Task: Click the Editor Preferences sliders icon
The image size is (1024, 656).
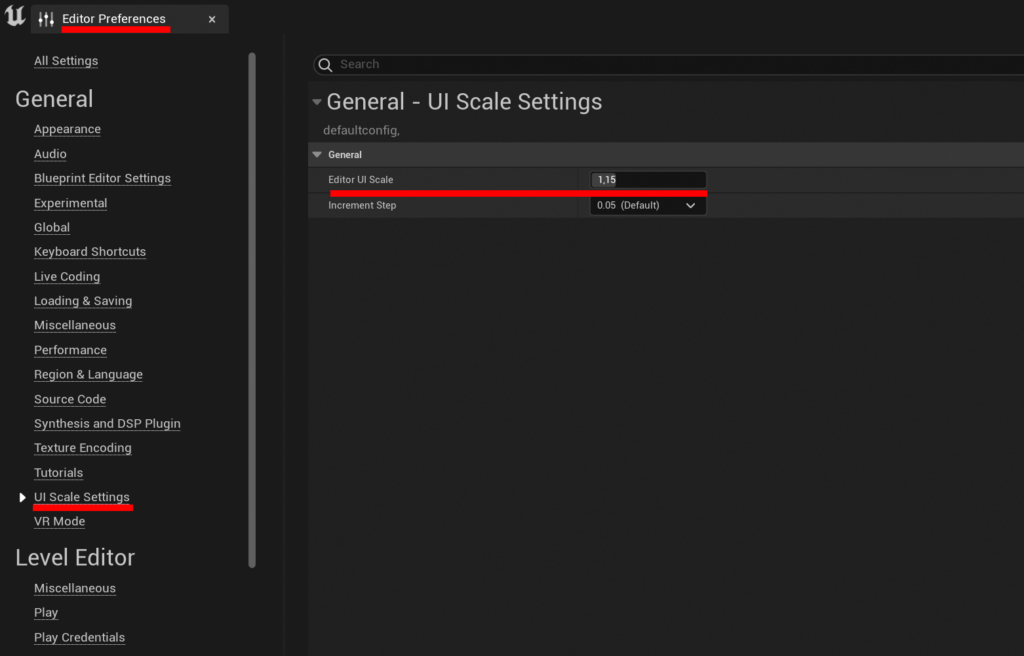Action: 46,19
